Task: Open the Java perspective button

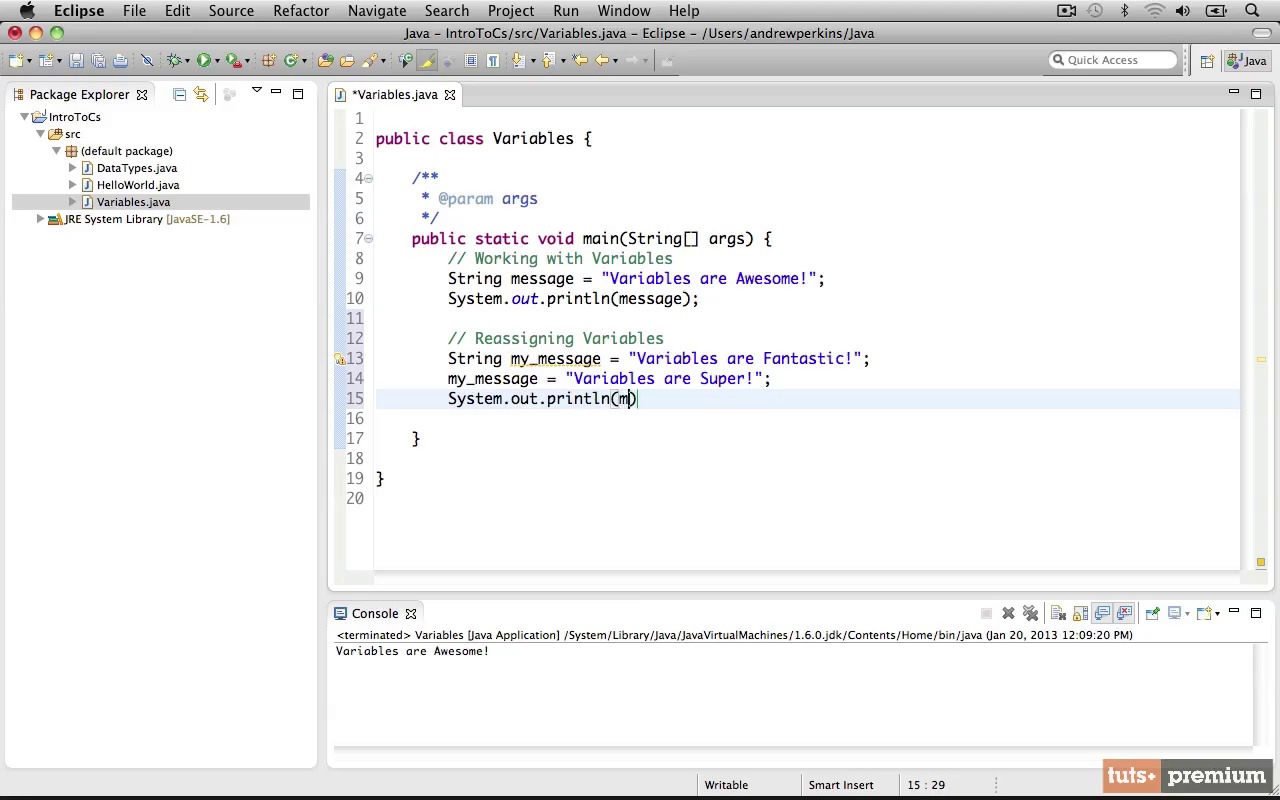Action: point(1245,61)
